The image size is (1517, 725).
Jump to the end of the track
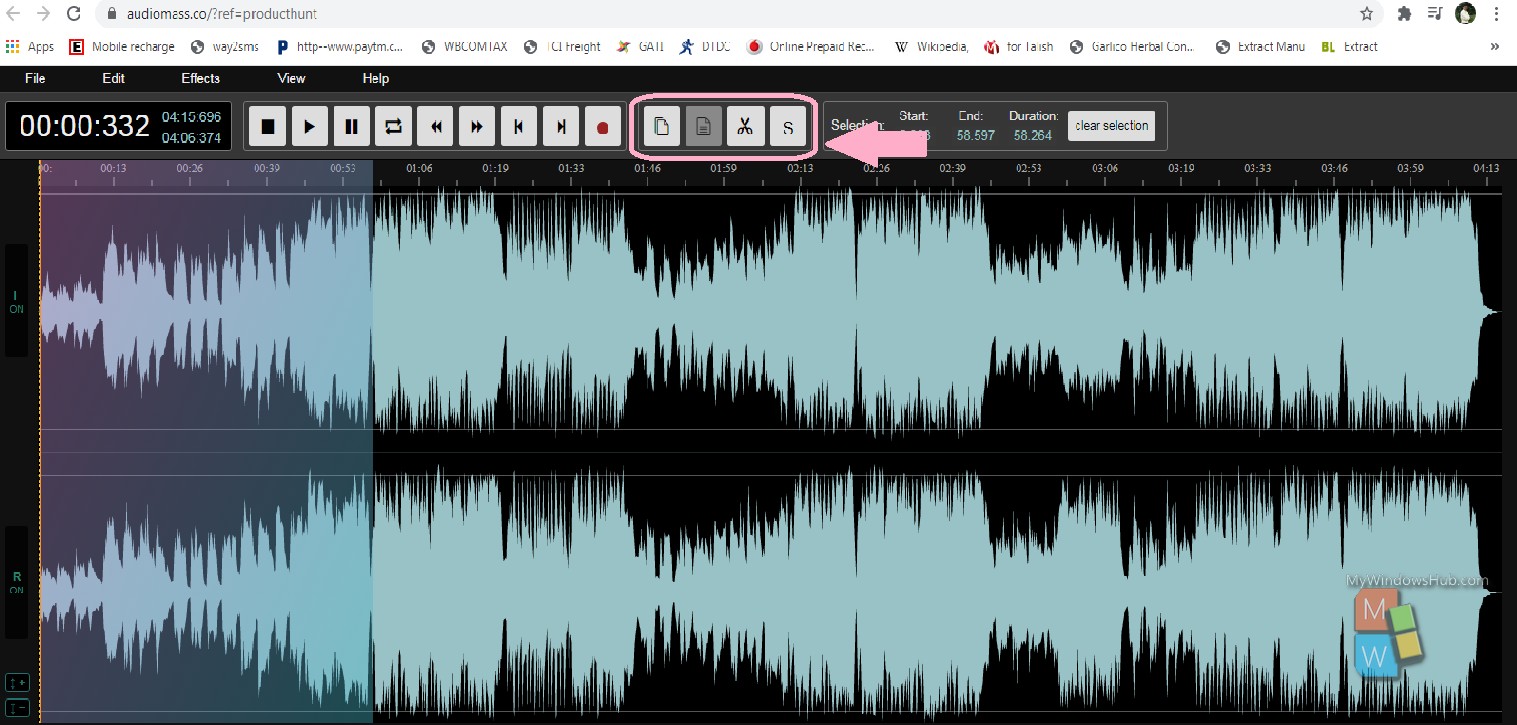pyautogui.click(x=561, y=127)
